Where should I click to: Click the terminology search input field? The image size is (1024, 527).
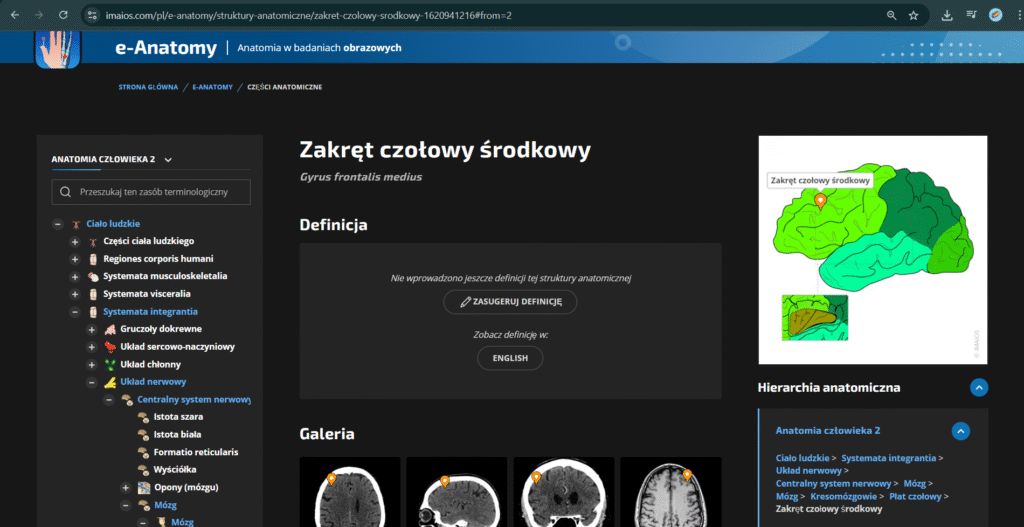(151, 192)
